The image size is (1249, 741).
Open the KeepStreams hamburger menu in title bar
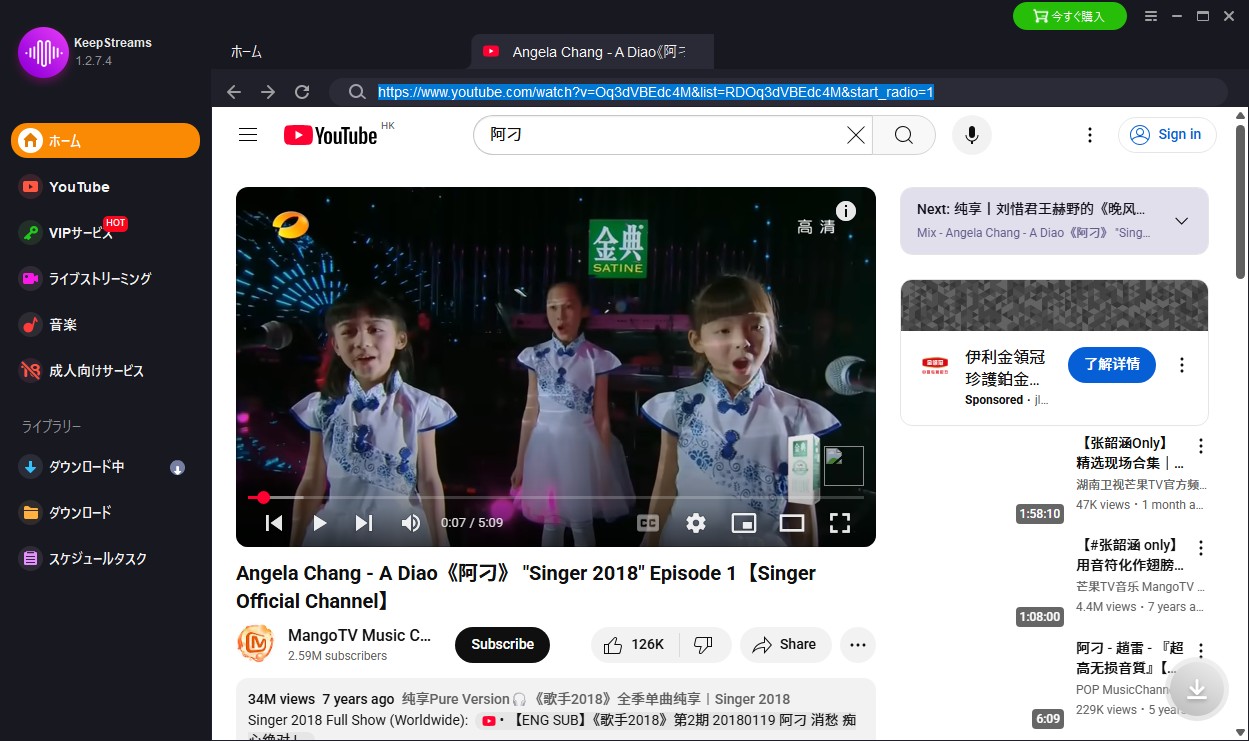pyautogui.click(x=1151, y=16)
